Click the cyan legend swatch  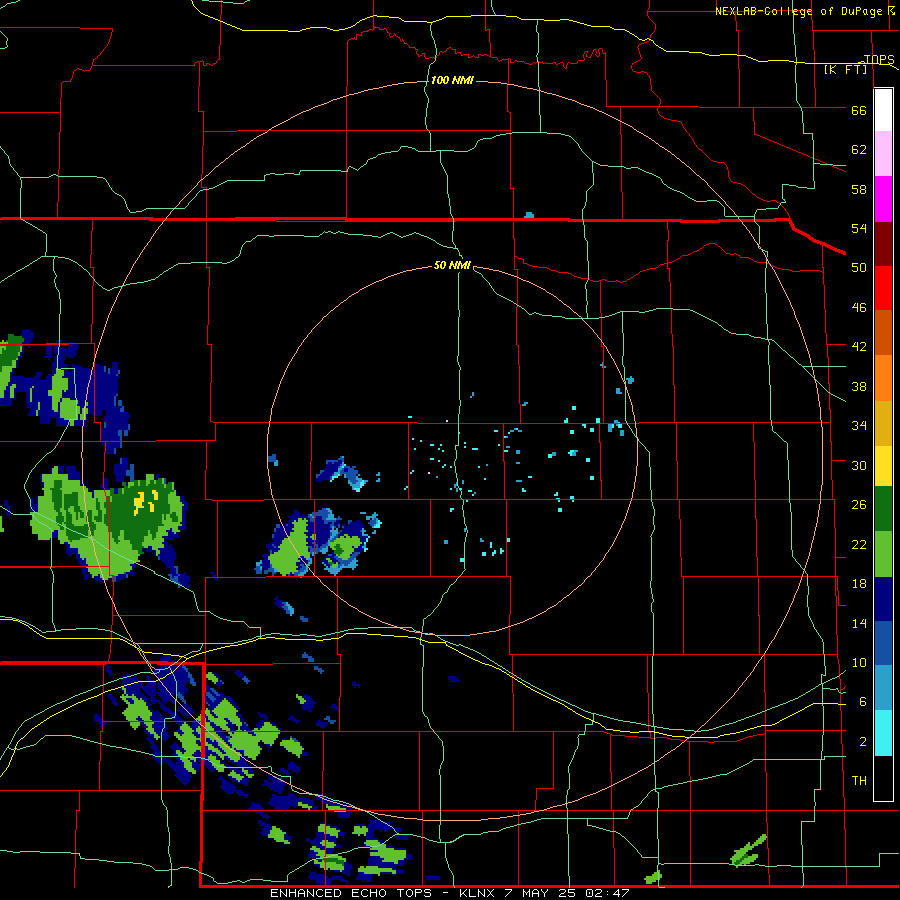pyautogui.click(x=883, y=733)
